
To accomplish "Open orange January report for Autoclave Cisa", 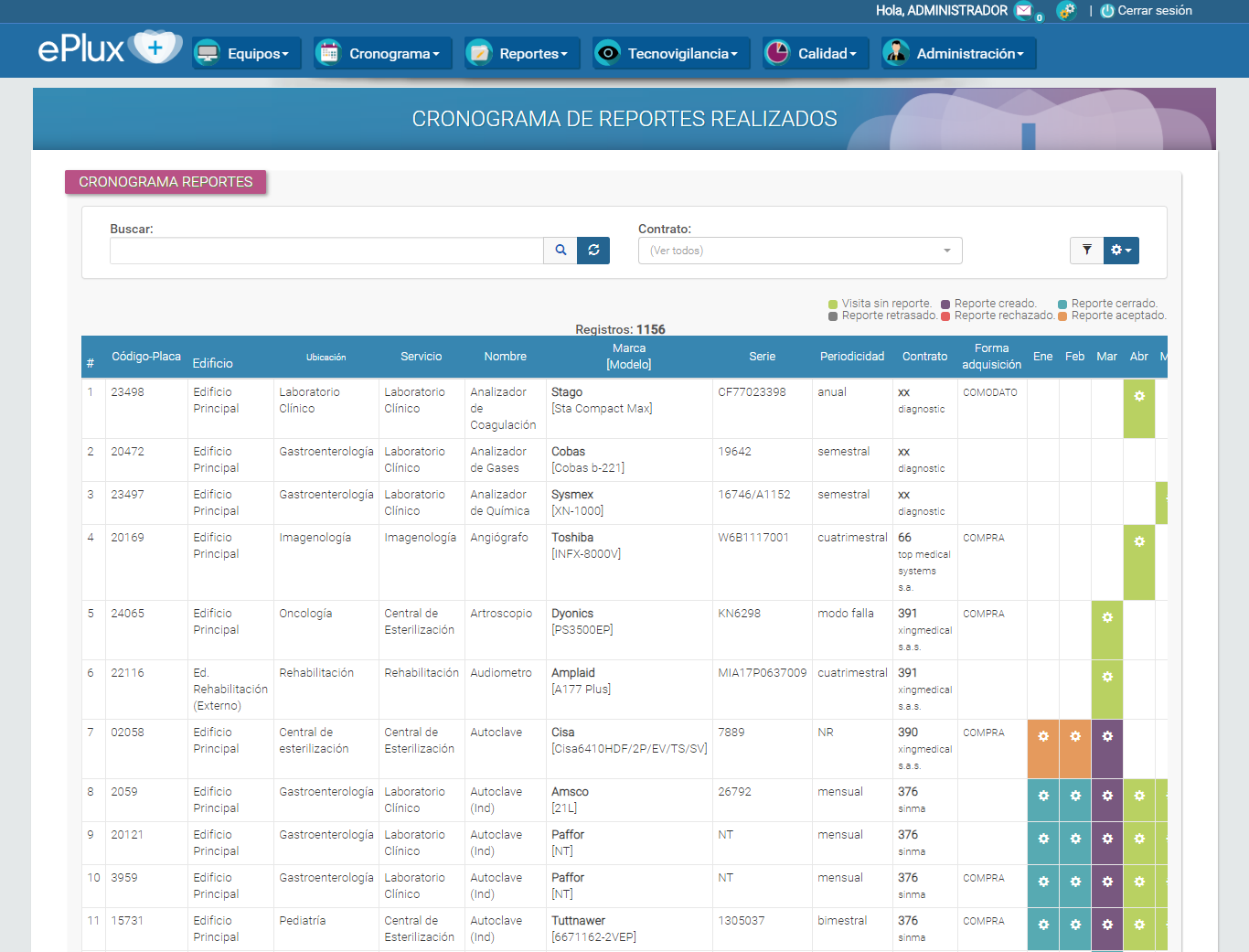I will 1043,737.
